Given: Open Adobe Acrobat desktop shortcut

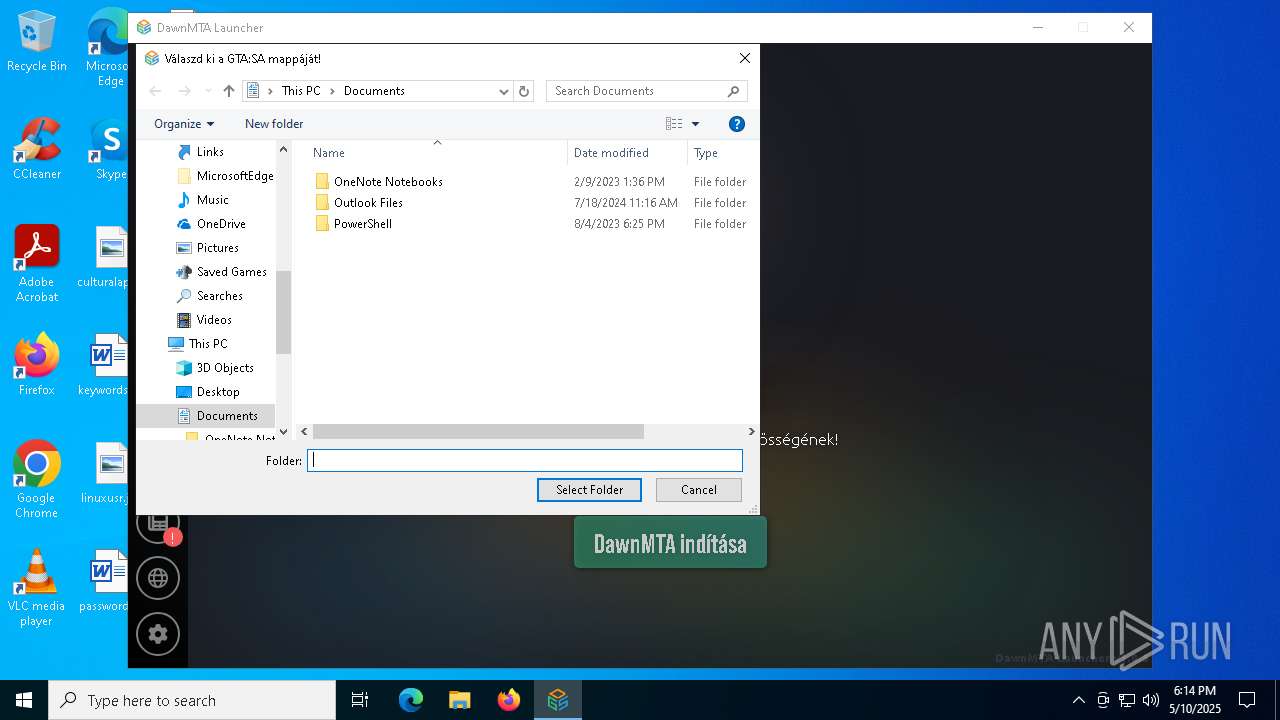Looking at the screenshot, I should tap(37, 264).
